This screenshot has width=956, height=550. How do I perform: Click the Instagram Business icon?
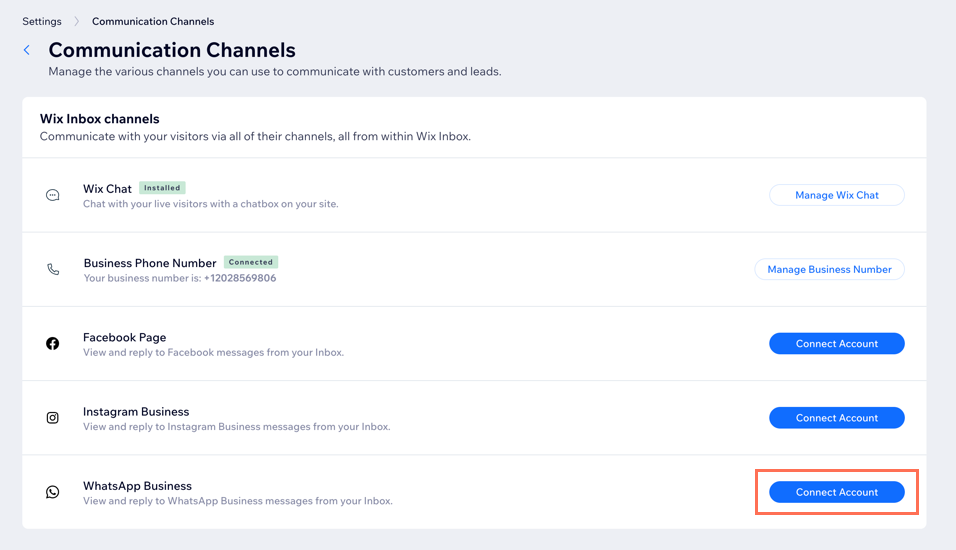[53, 418]
